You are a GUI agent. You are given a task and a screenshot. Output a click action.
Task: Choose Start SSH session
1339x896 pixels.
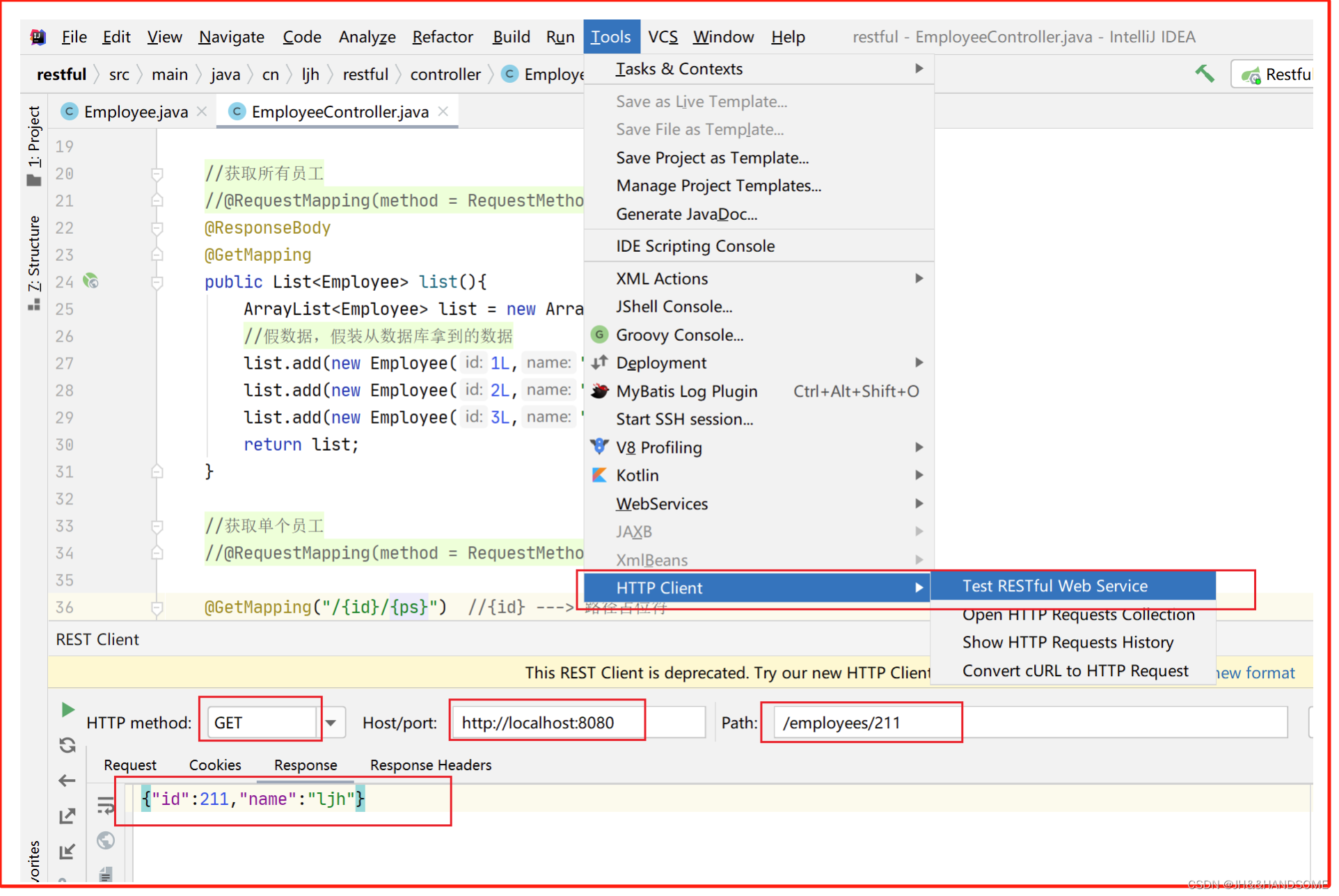point(759,419)
